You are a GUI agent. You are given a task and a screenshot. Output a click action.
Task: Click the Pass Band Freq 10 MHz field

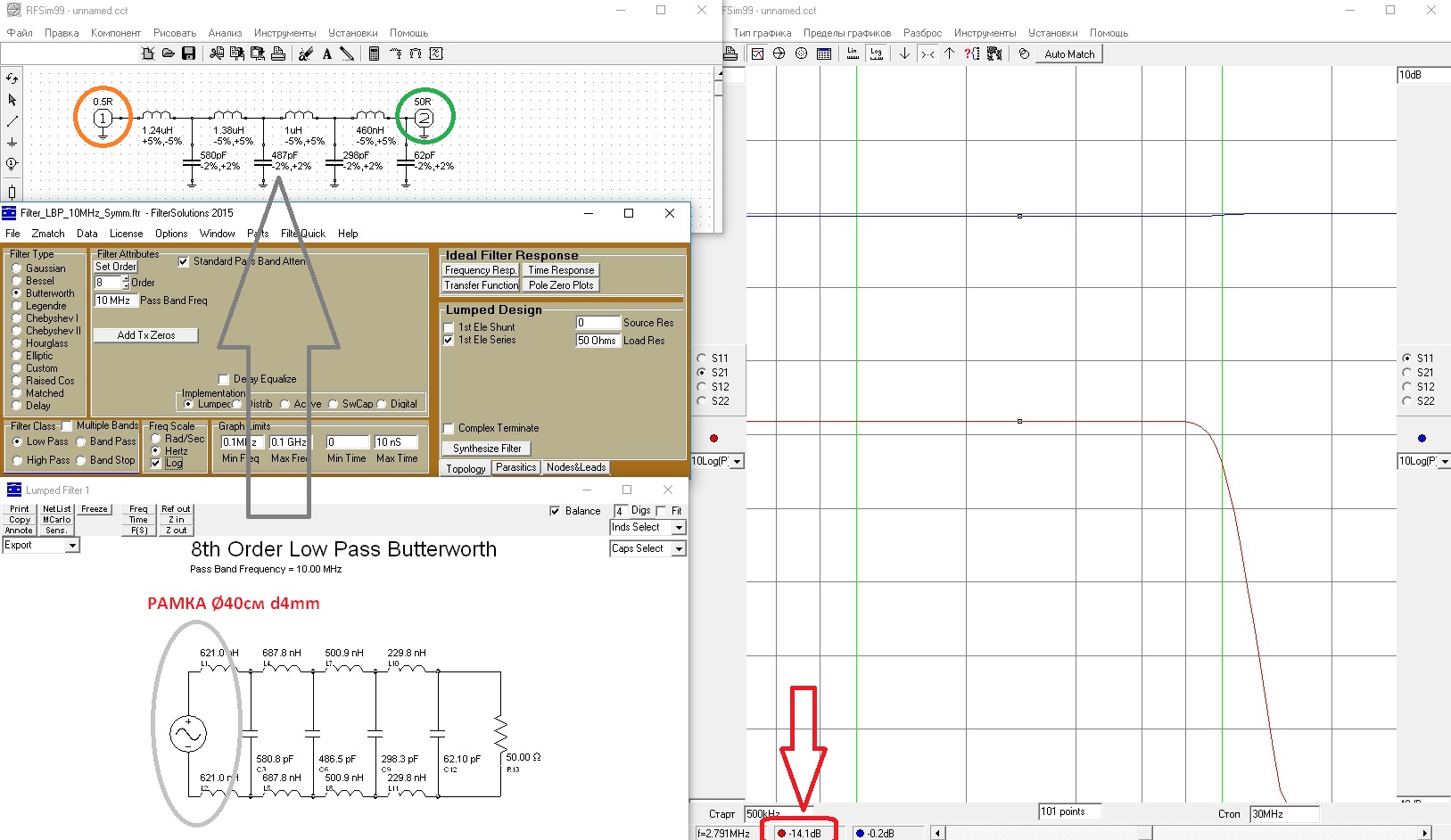coord(115,301)
